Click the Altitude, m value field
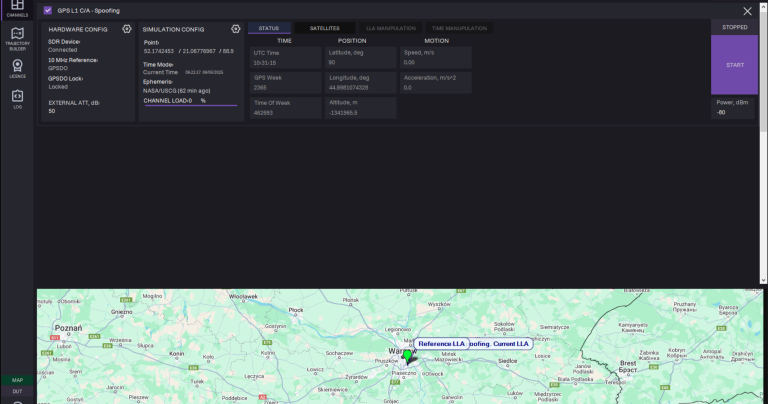Screen dimensions: 768x404 tap(360, 108)
